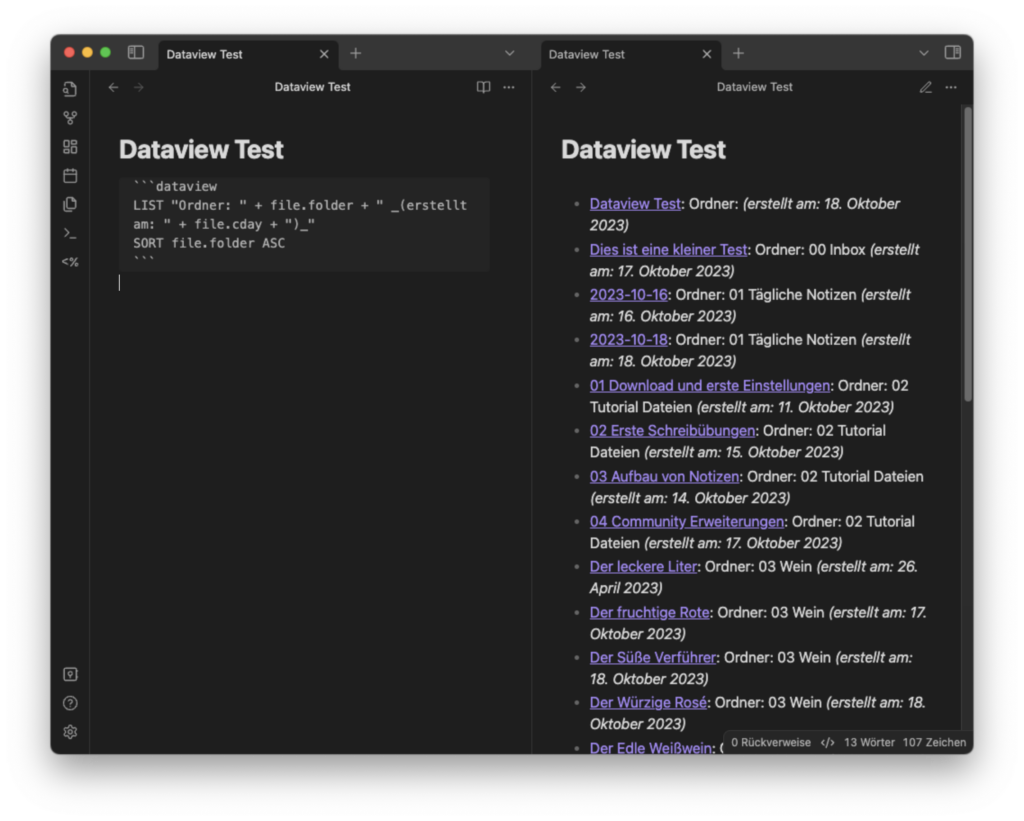Click '13 Wörter' in the status bar
The image size is (1024, 821).
pyautogui.click(x=869, y=743)
